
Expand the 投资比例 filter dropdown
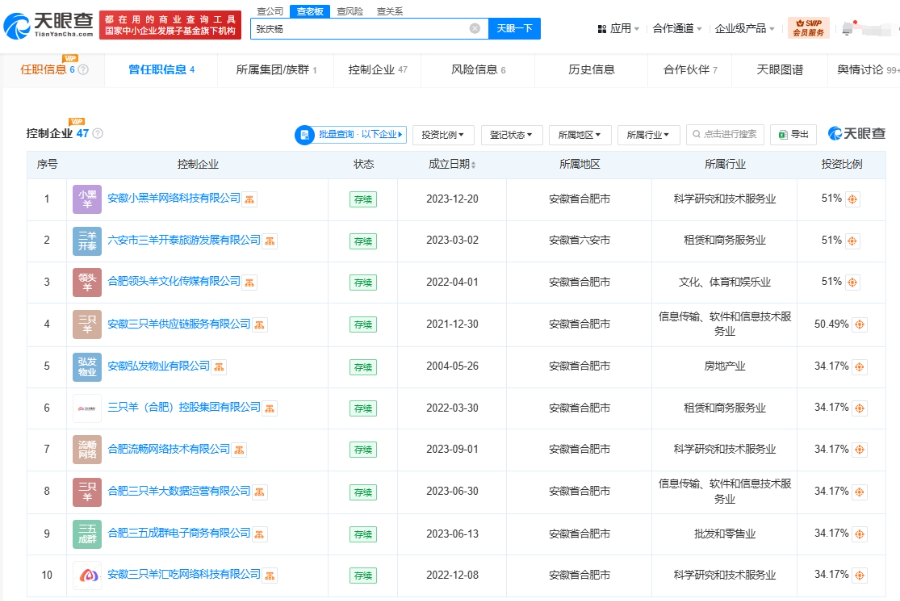click(442, 135)
